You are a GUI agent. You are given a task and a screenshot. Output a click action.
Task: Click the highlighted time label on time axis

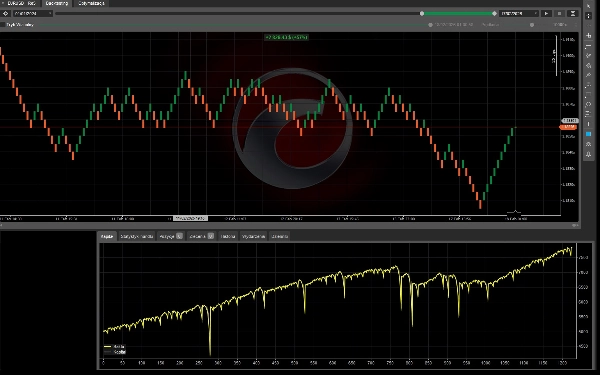(x=191, y=218)
